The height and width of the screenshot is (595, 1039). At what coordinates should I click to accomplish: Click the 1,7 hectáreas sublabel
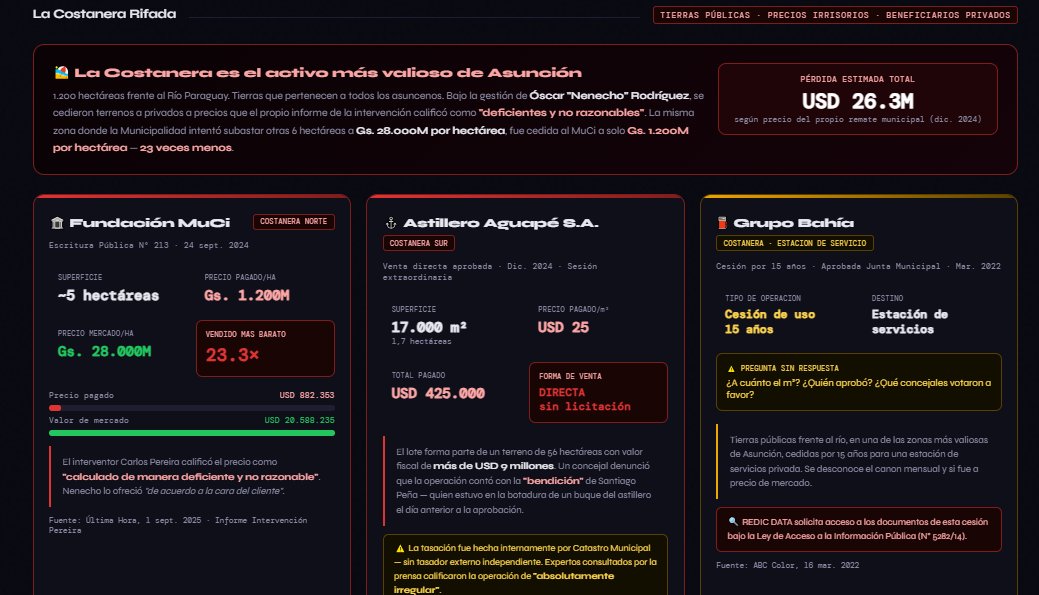[x=421, y=341]
